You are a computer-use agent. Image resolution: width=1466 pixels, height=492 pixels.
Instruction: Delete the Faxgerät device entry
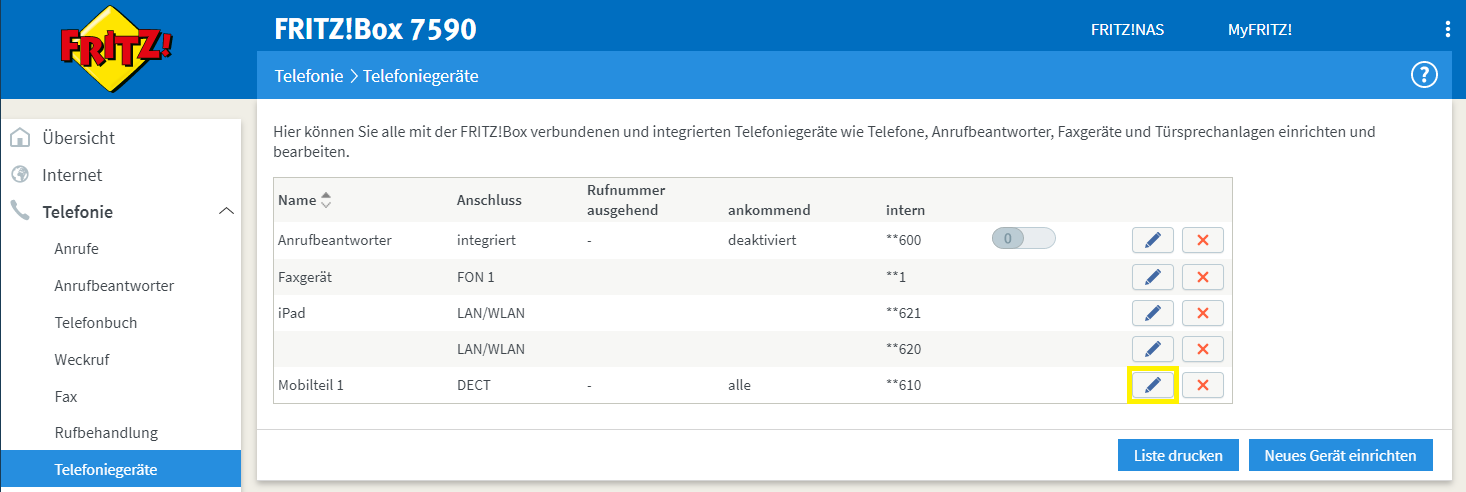[x=1202, y=277]
